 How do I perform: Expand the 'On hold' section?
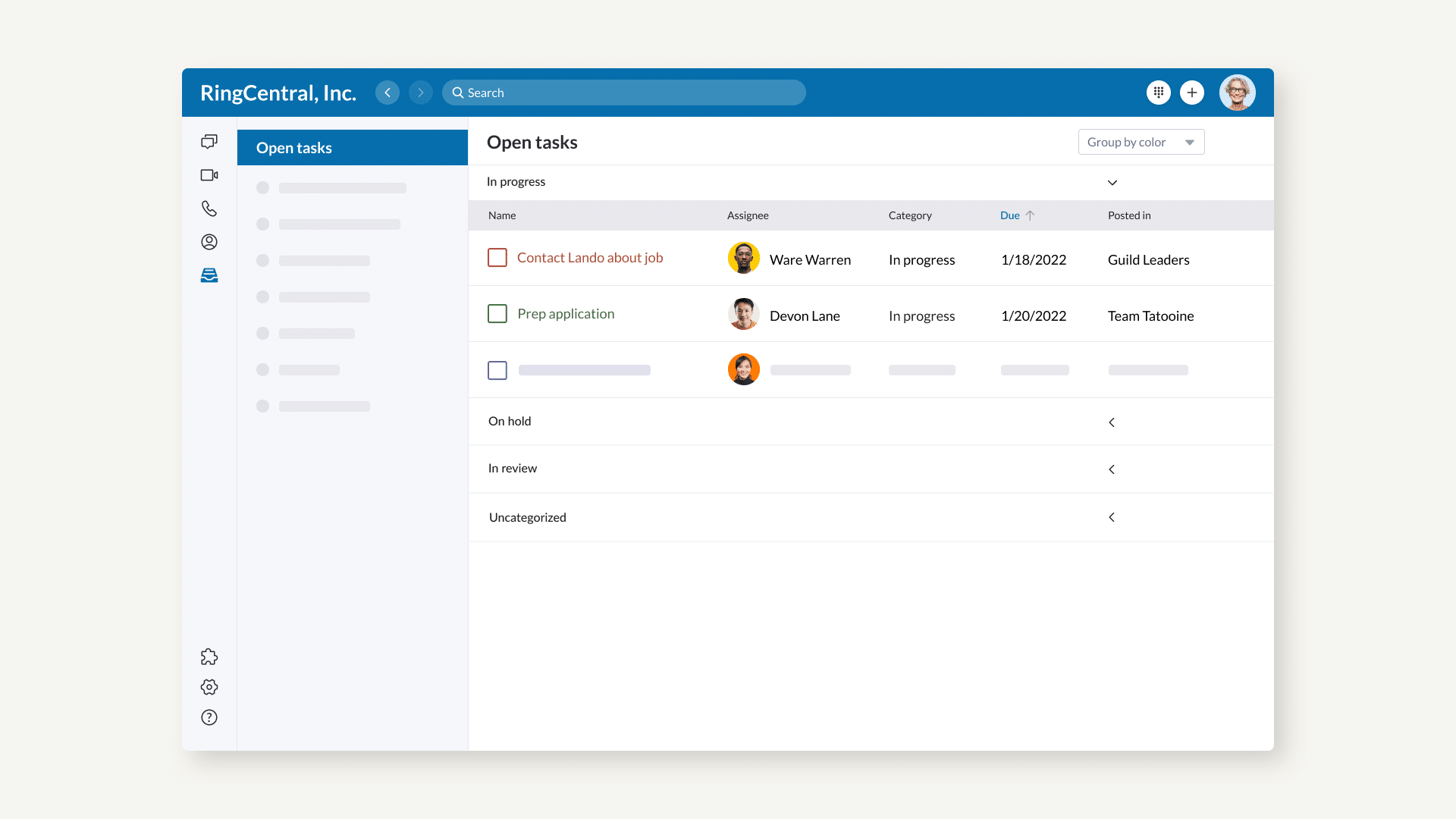pos(1112,422)
